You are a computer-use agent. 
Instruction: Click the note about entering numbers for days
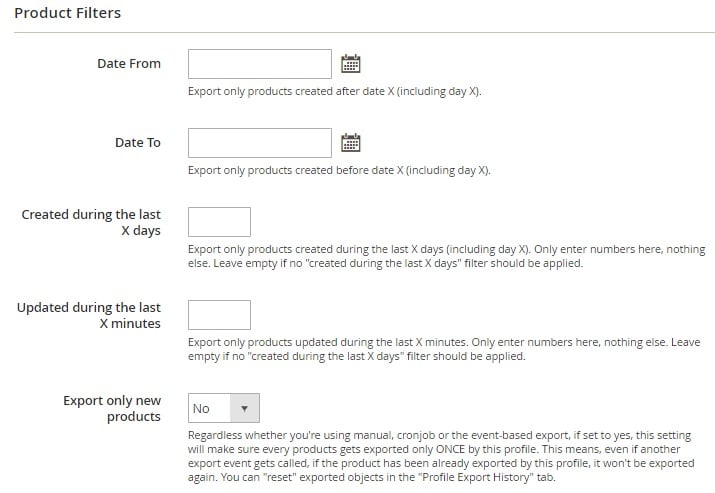coord(447,256)
